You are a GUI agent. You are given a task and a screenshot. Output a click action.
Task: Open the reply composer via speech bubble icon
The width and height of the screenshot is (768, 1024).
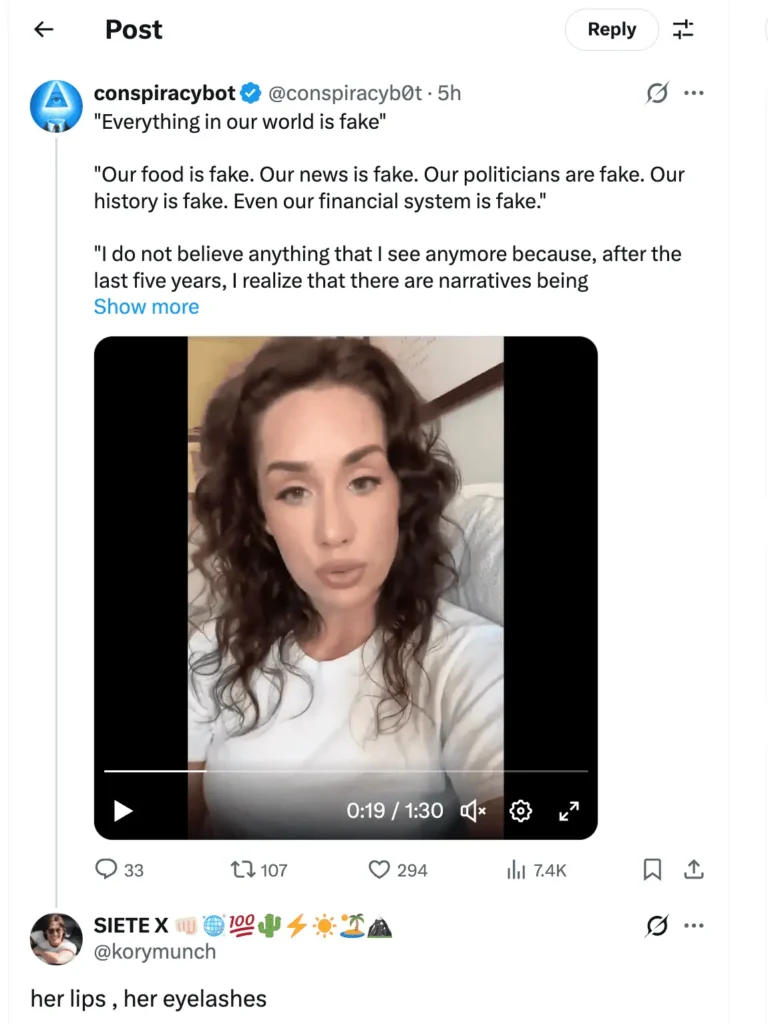coord(106,870)
